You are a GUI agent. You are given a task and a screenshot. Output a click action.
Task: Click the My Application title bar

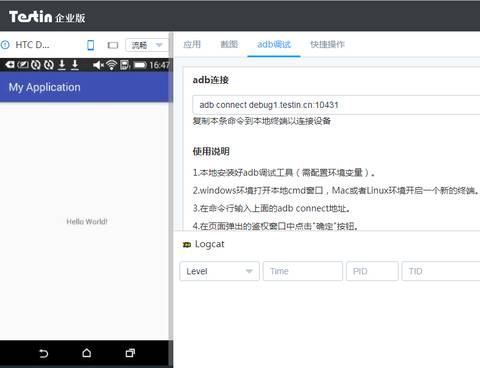pos(86,87)
